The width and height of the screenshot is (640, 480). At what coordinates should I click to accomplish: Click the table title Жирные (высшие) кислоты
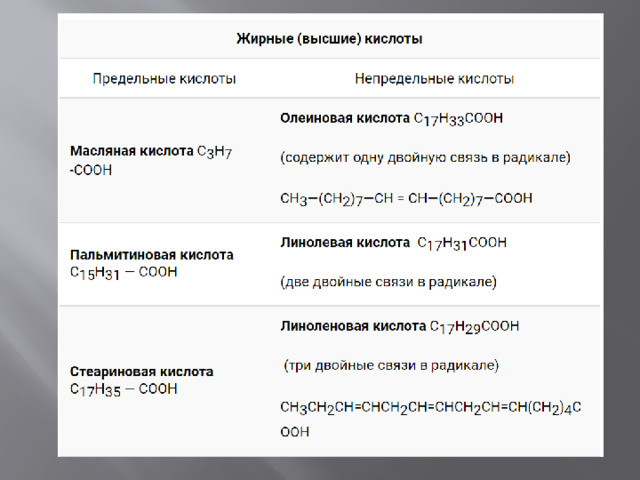click(x=329, y=39)
